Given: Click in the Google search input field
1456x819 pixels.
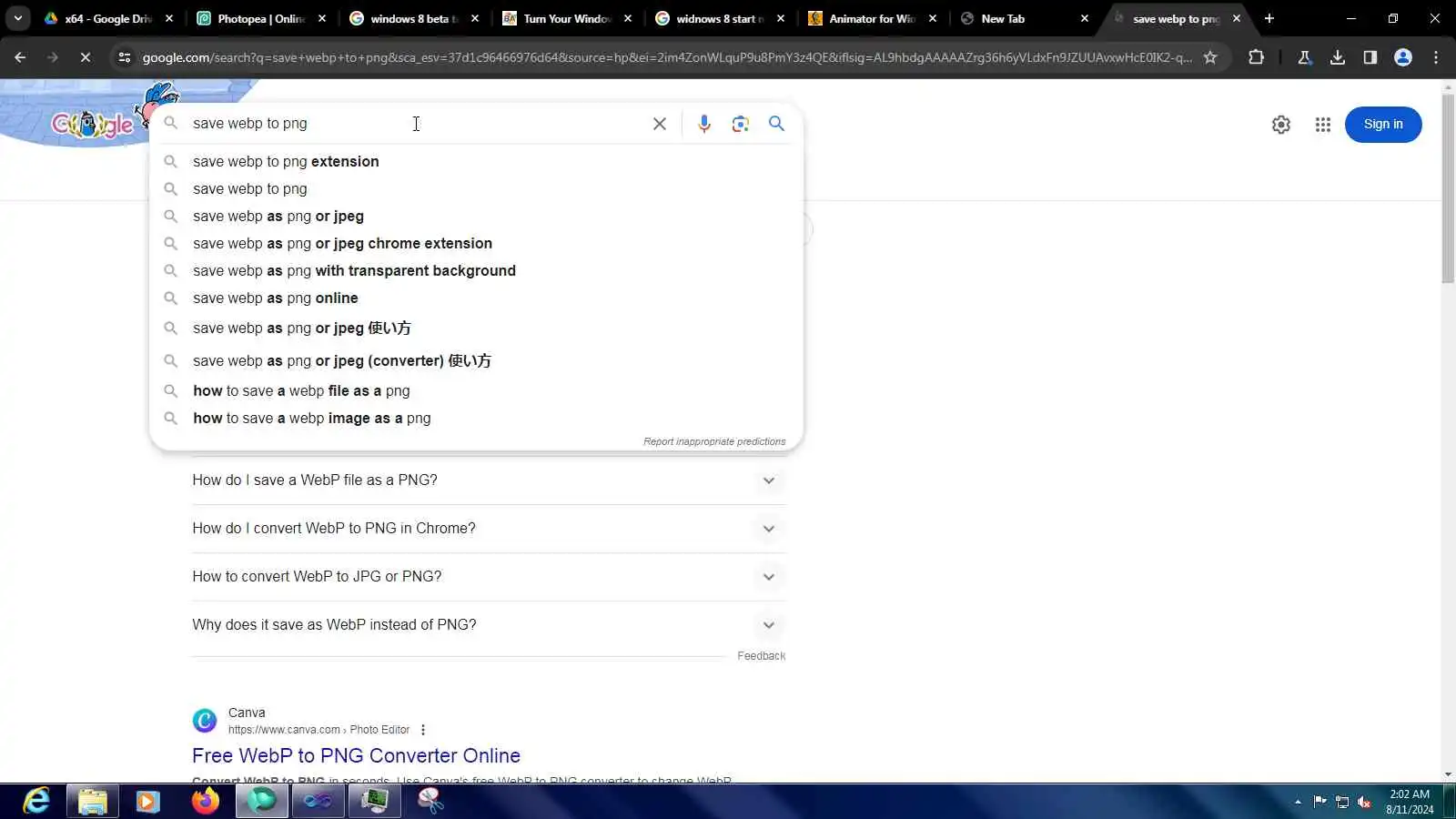Looking at the screenshot, I should [x=414, y=124].
